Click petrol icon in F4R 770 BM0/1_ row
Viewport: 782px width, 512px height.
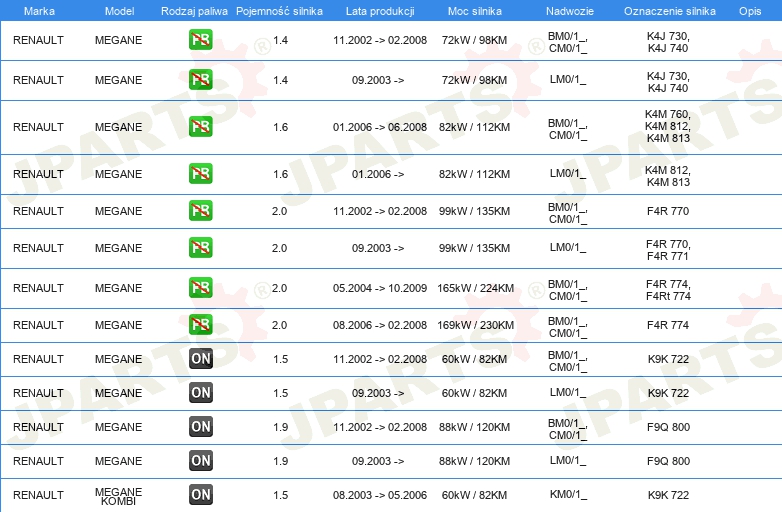[x=200, y=210]
